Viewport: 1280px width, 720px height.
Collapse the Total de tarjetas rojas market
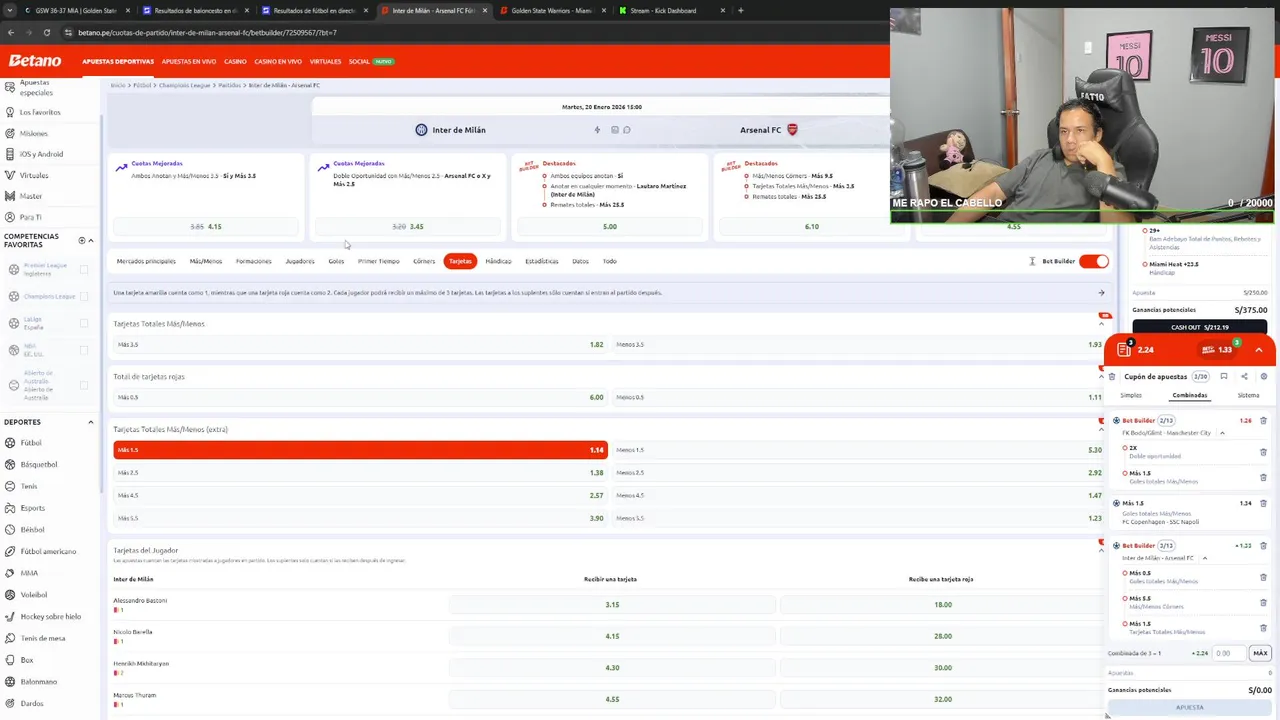[1102, 377]
